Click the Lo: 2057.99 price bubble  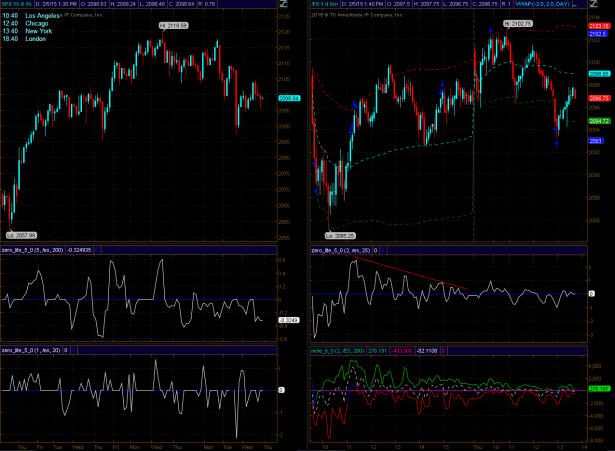[x=21, y=235]
